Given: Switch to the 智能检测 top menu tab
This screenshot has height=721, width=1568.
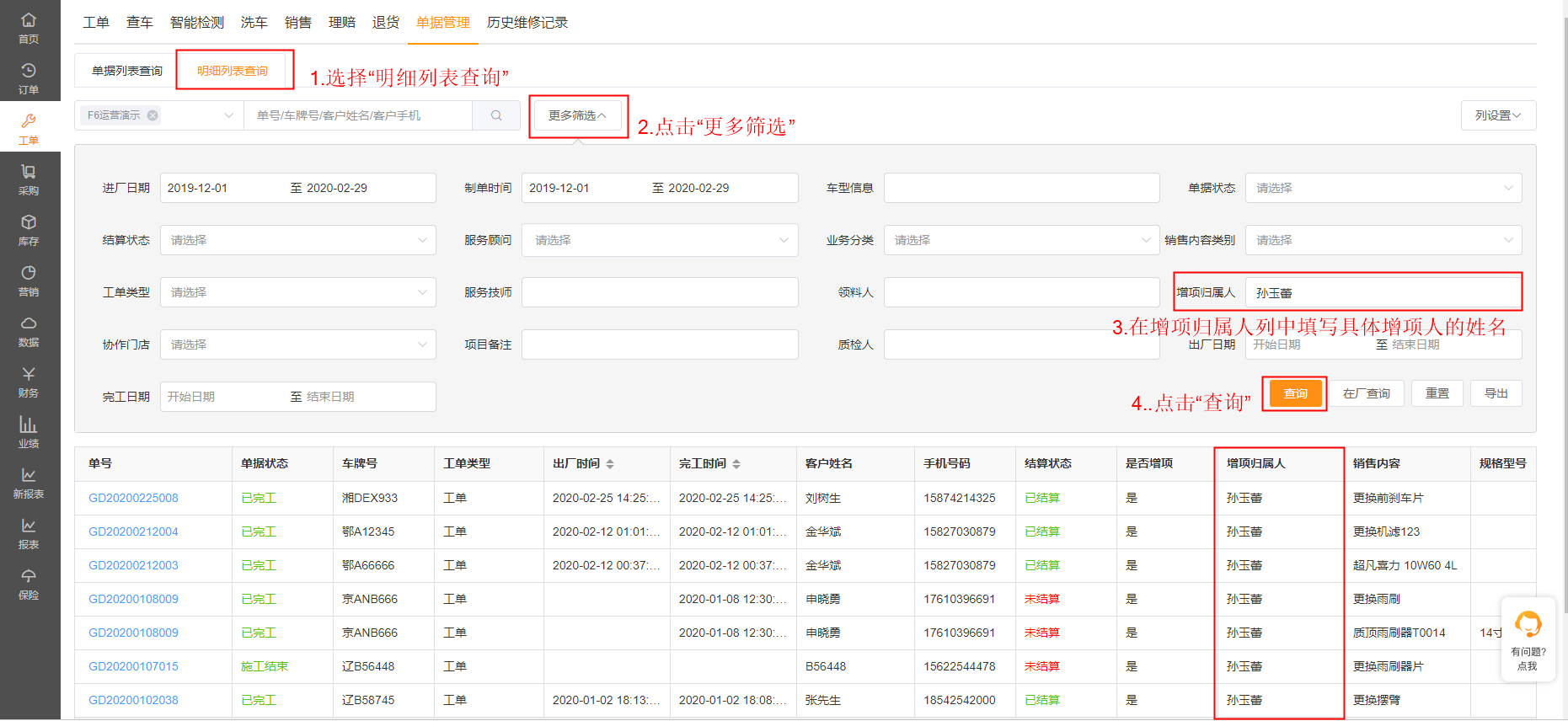Looking at the screenshot, I should (x=197, y=23).
